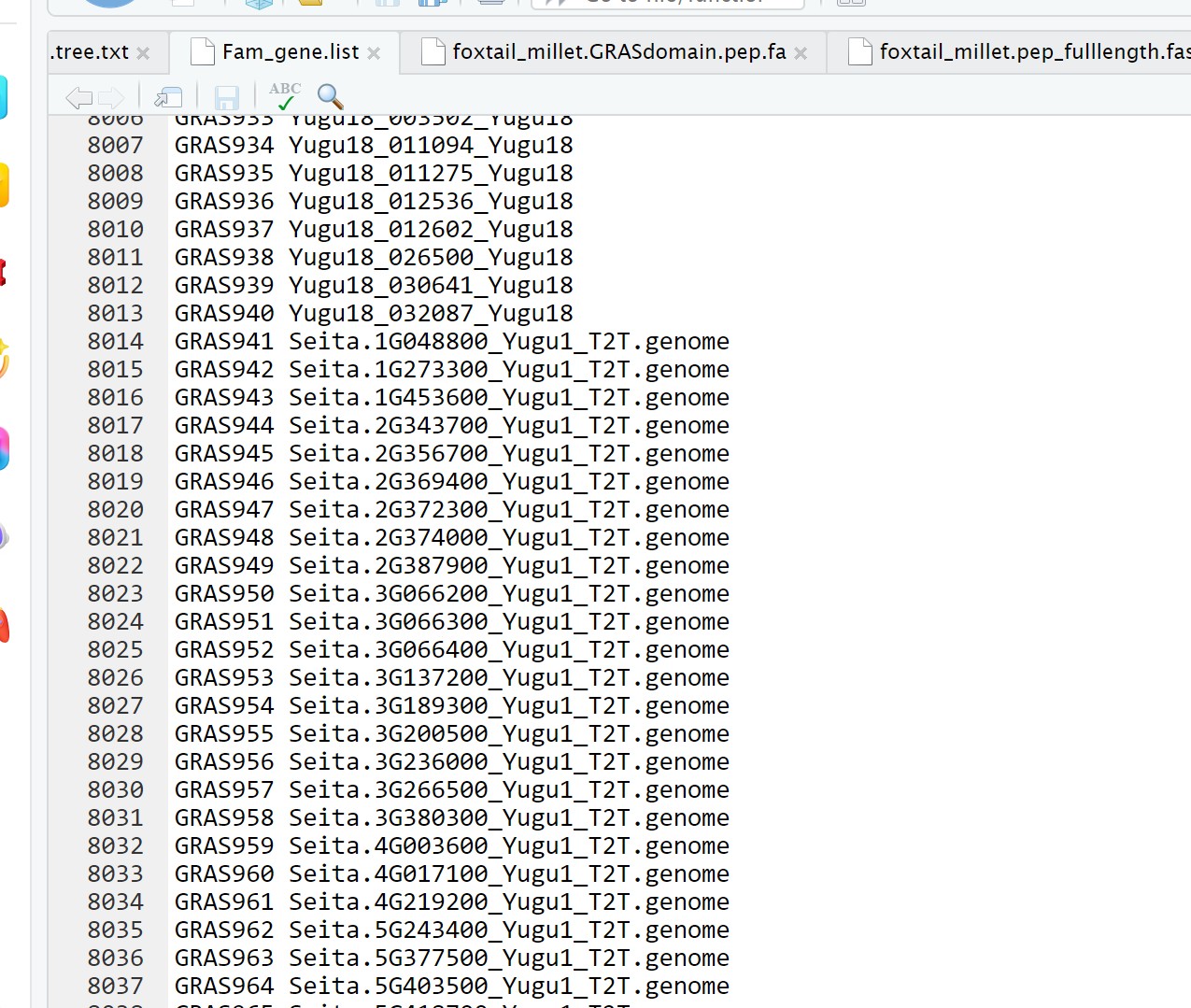Click line number 8029 in gutter
1191x1008 pixels.
(x=116, y=762)
